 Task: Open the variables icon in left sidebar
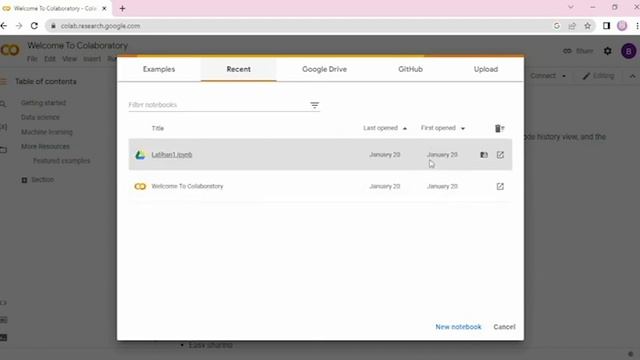point(3,127)
